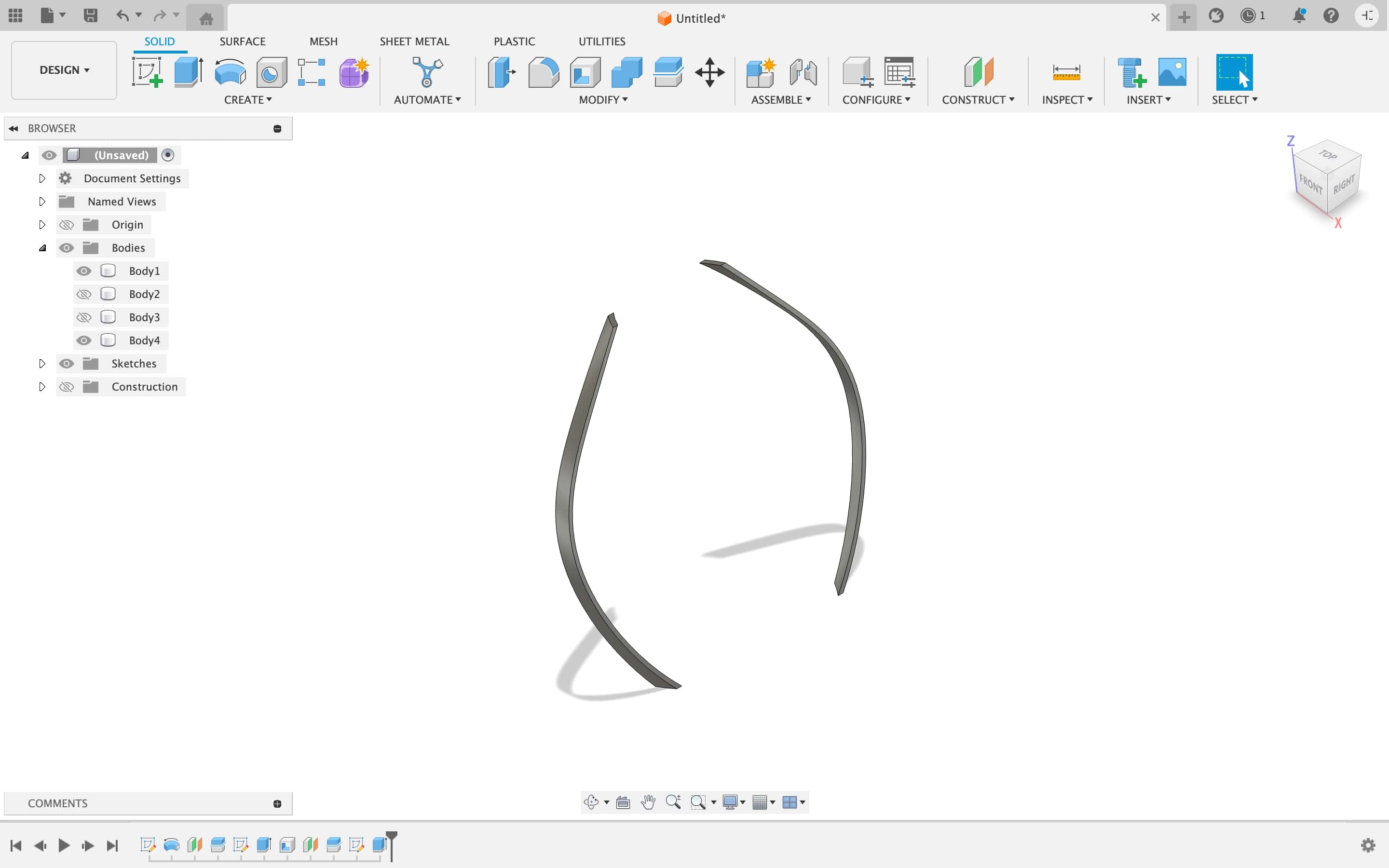Jump to timeline end
Screen dimensions: 1389x868
pyautogui.click(x=112, y=845)
